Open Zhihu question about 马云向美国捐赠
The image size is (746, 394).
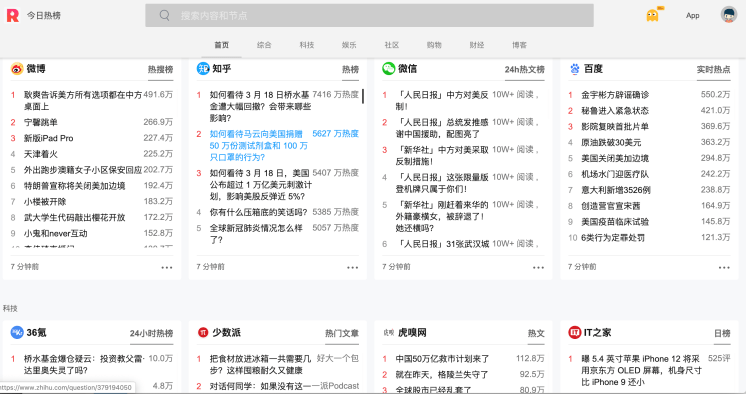point(259,145)
